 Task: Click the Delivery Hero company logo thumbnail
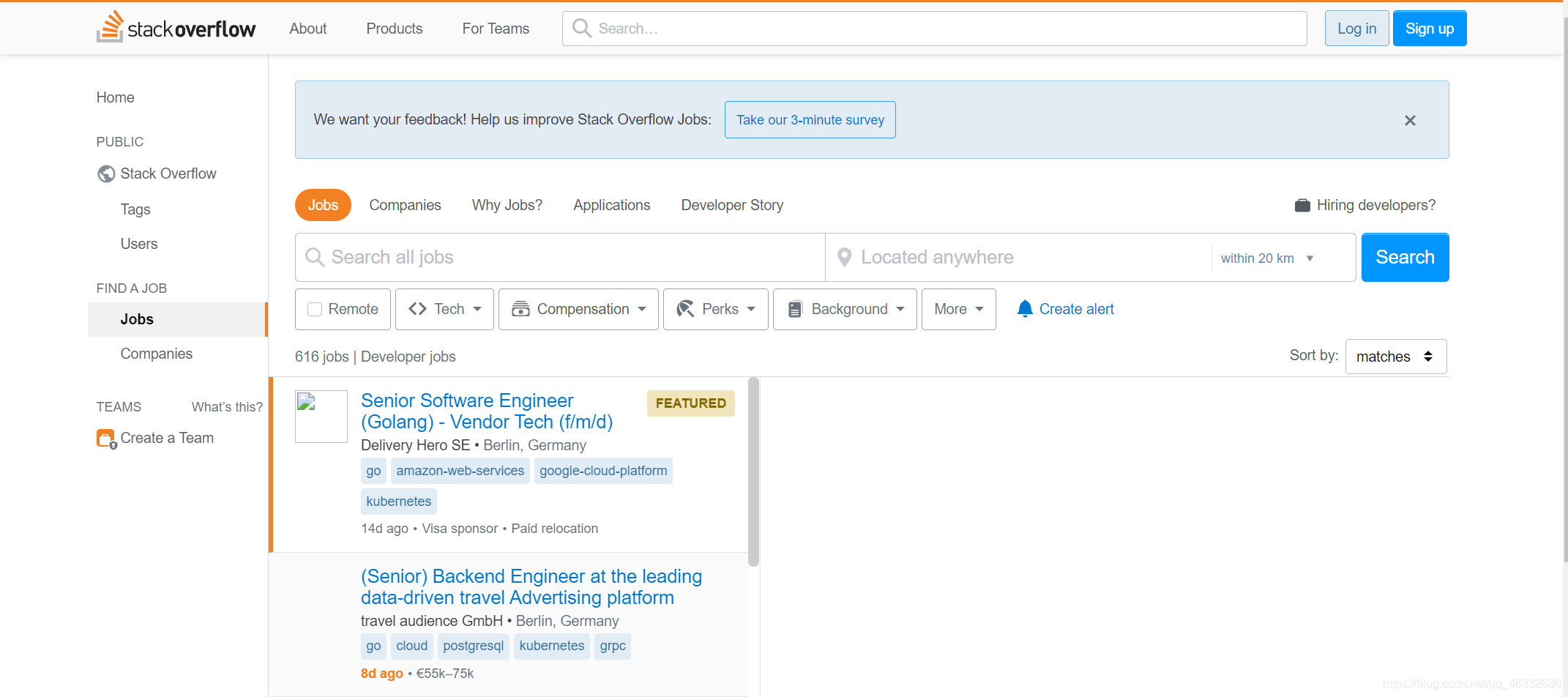pos(321,417)
